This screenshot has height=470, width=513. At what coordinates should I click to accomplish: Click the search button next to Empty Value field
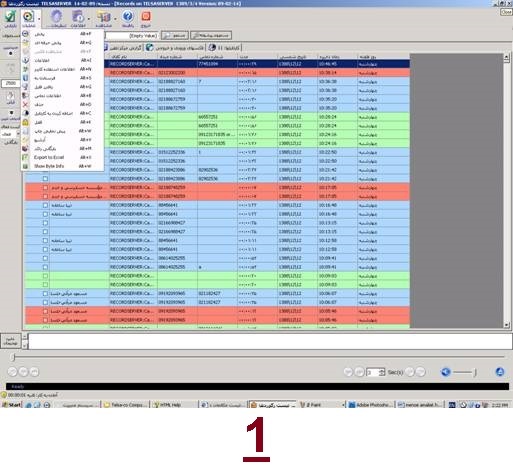175,35
